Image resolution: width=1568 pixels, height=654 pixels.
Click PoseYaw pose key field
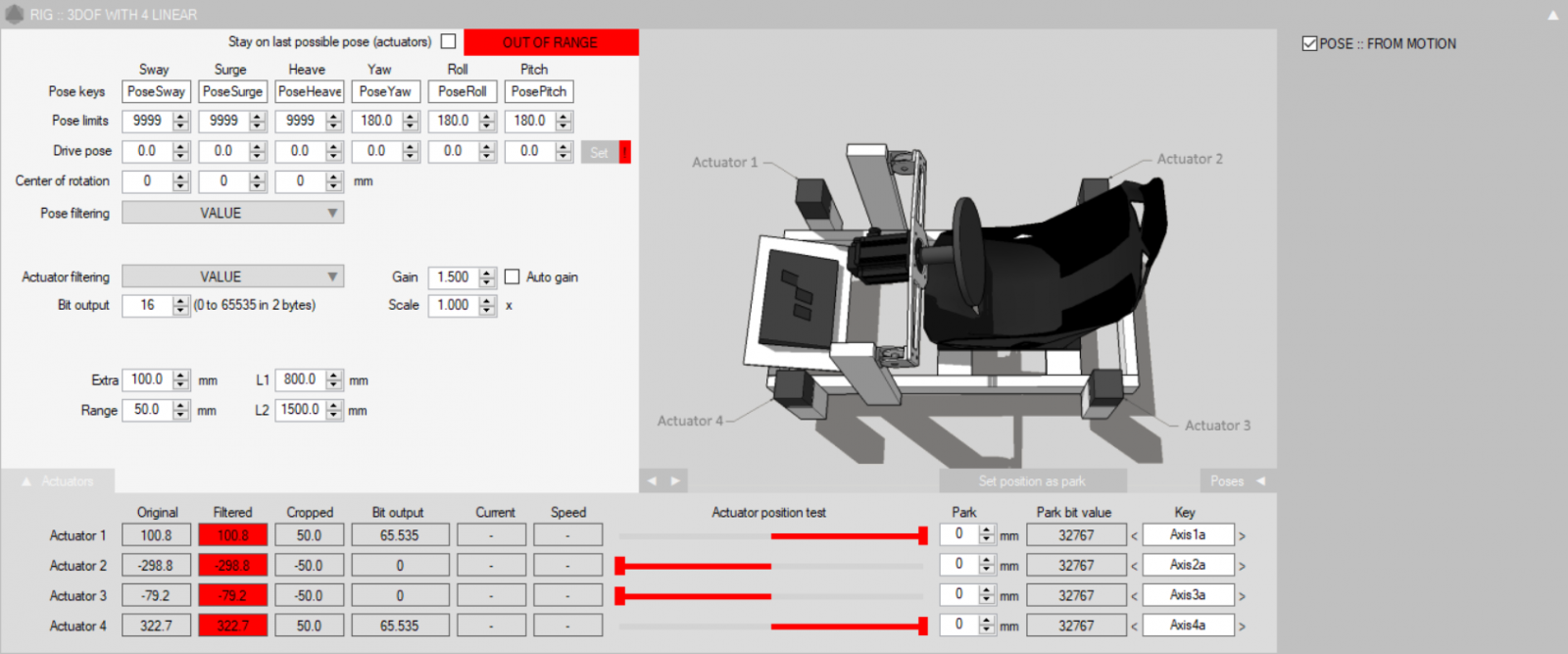[385, 91]
